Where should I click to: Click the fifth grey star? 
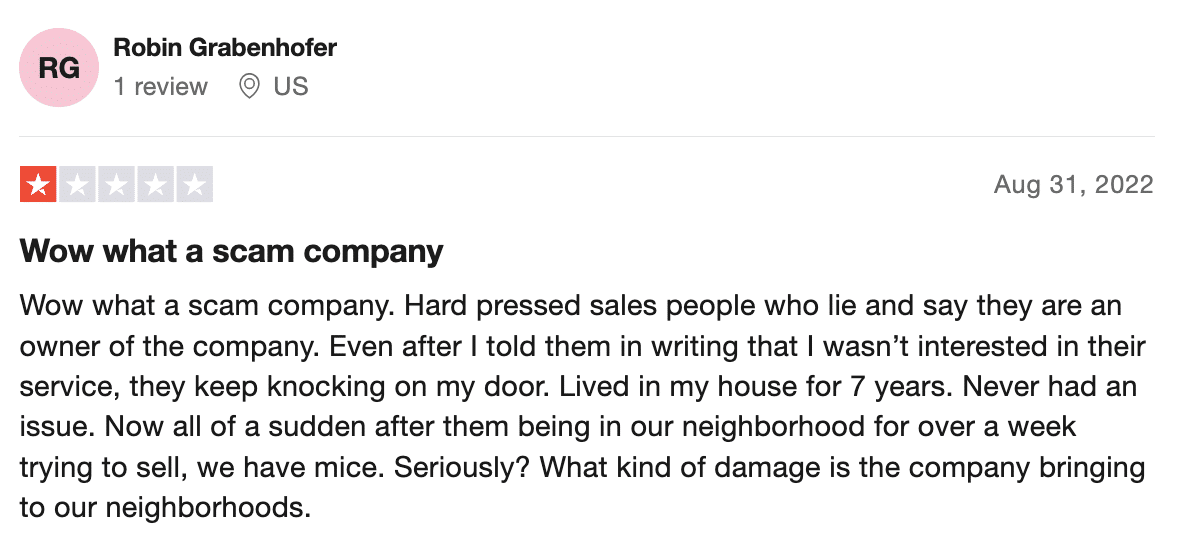pos(194,184)
